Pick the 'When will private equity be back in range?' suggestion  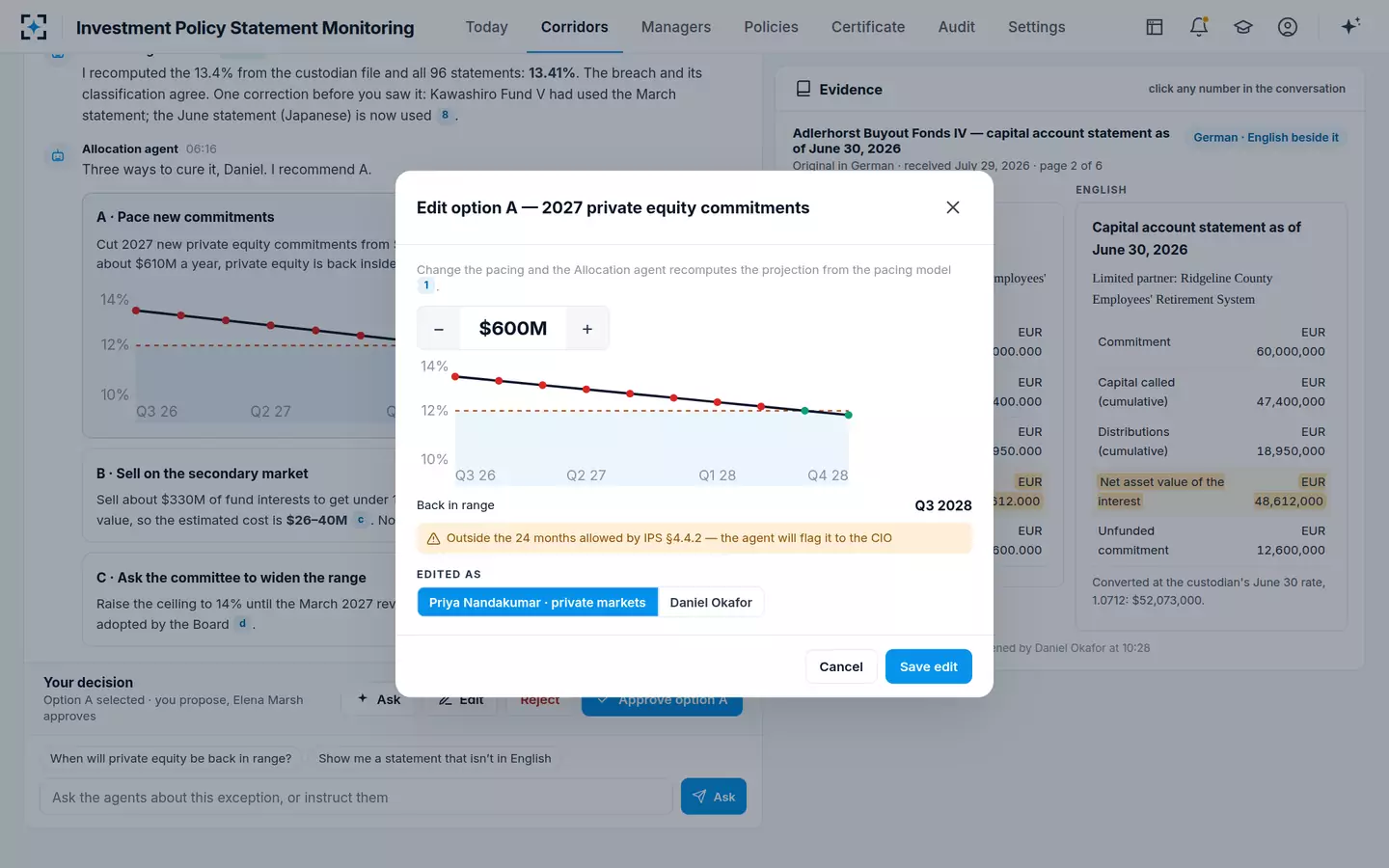[x=171, y=759]
